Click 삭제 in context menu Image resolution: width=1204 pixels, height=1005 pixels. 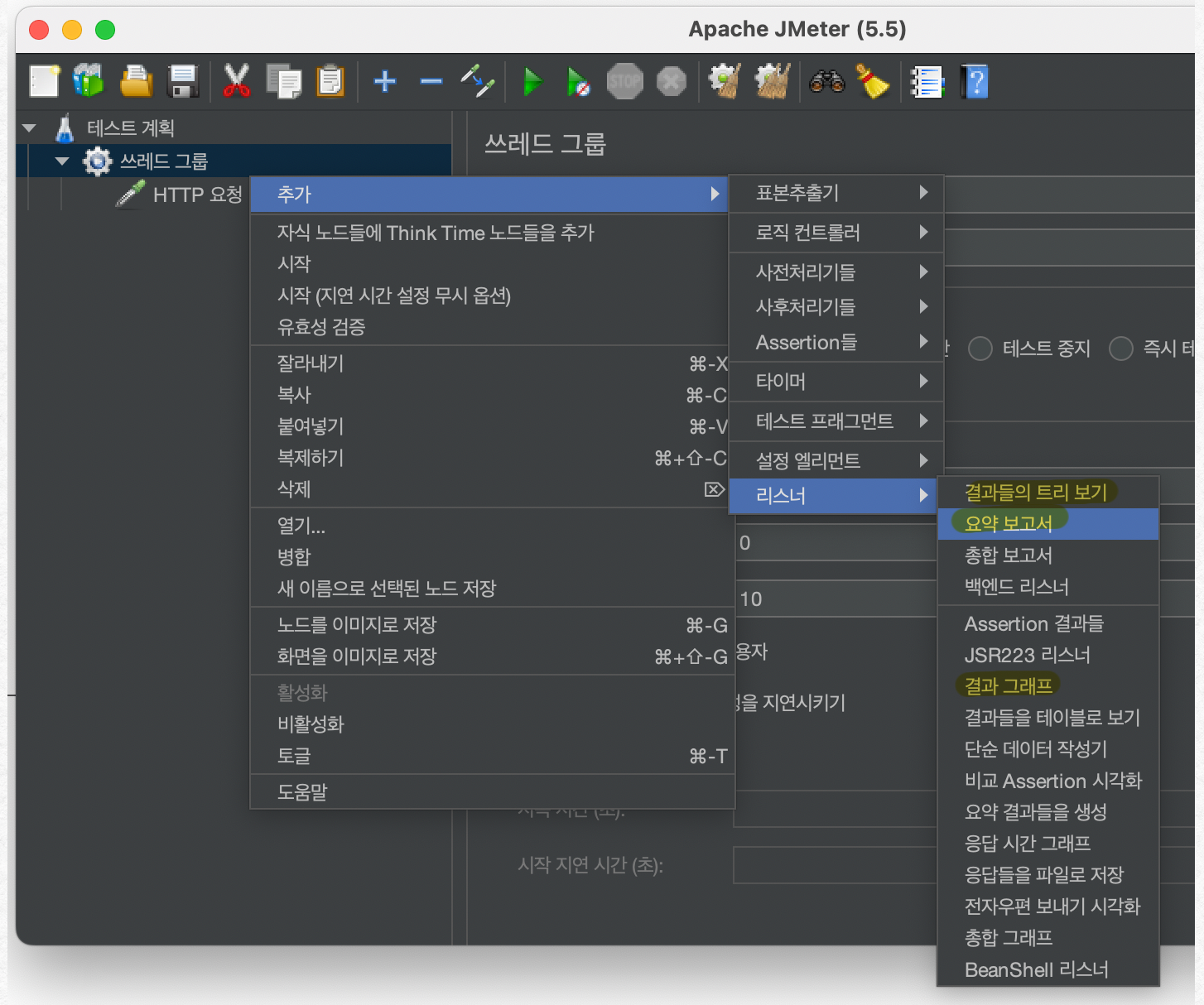(489, 489)
